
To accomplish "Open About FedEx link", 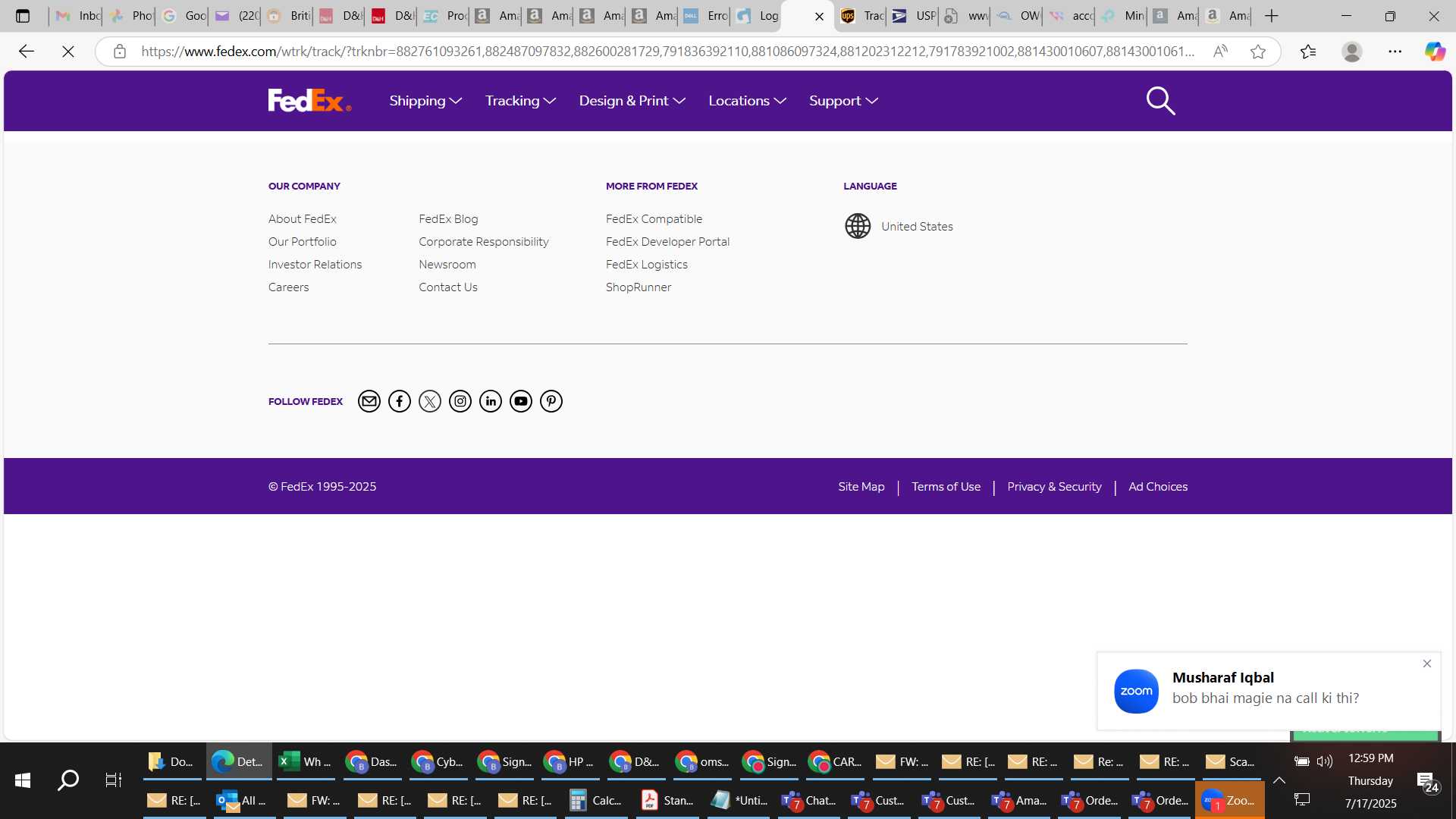I will point(302,219).
